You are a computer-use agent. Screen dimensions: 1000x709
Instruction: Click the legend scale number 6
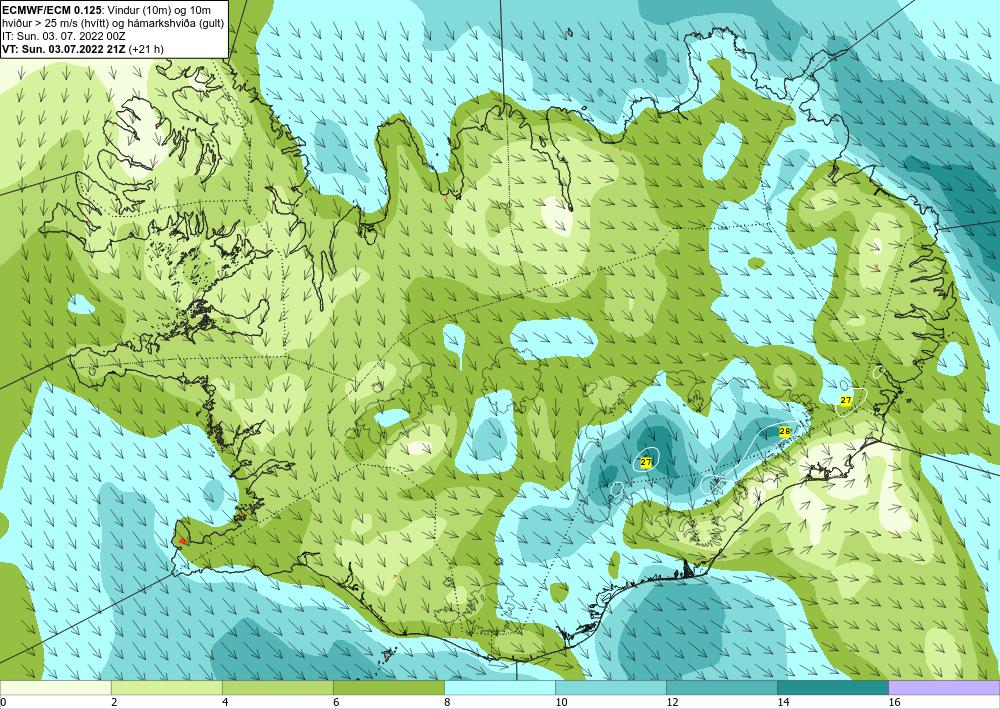pyautogui.click(x=336, y=703)
